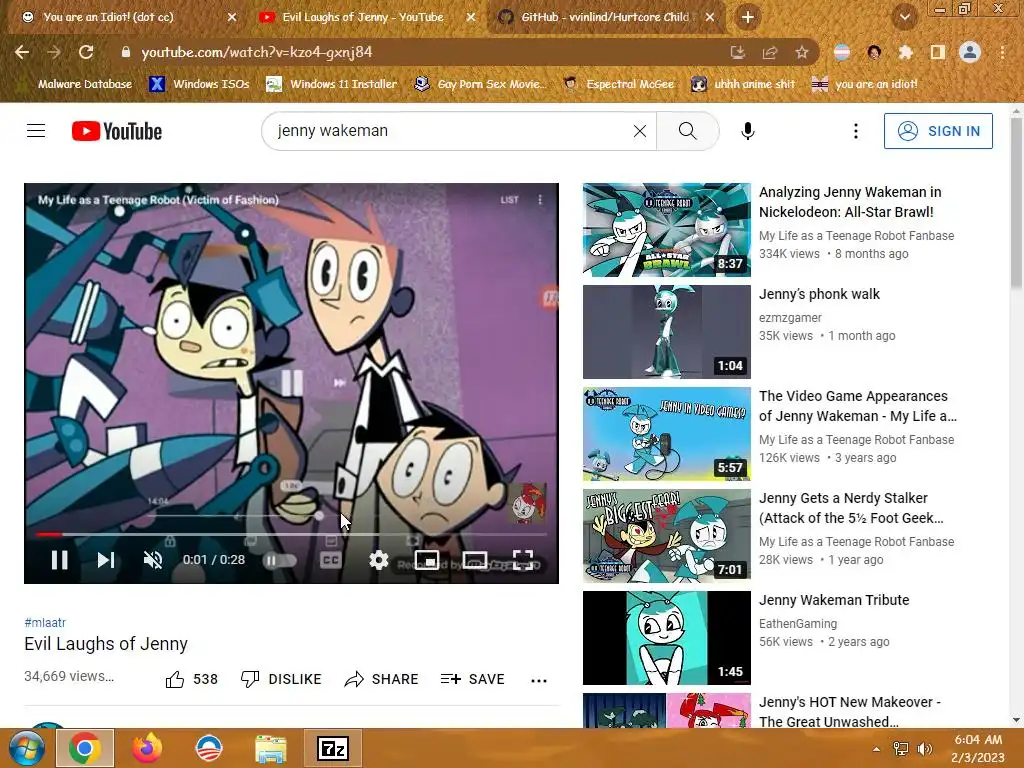Seek on the red video progress bar
The width and height of the screenshot is (1024, 768).
[x=291, y=534]
